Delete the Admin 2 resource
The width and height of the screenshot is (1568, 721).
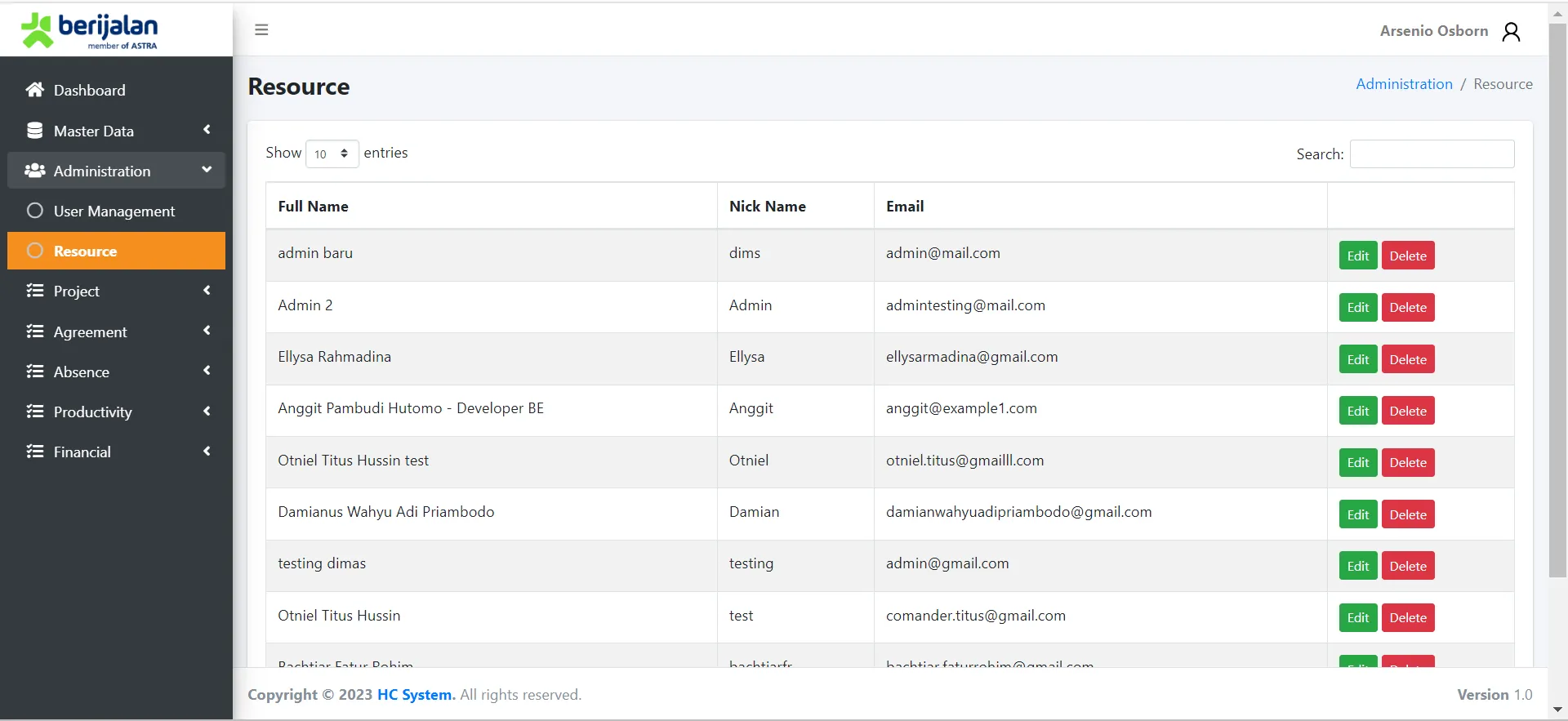click(1407, 308)
